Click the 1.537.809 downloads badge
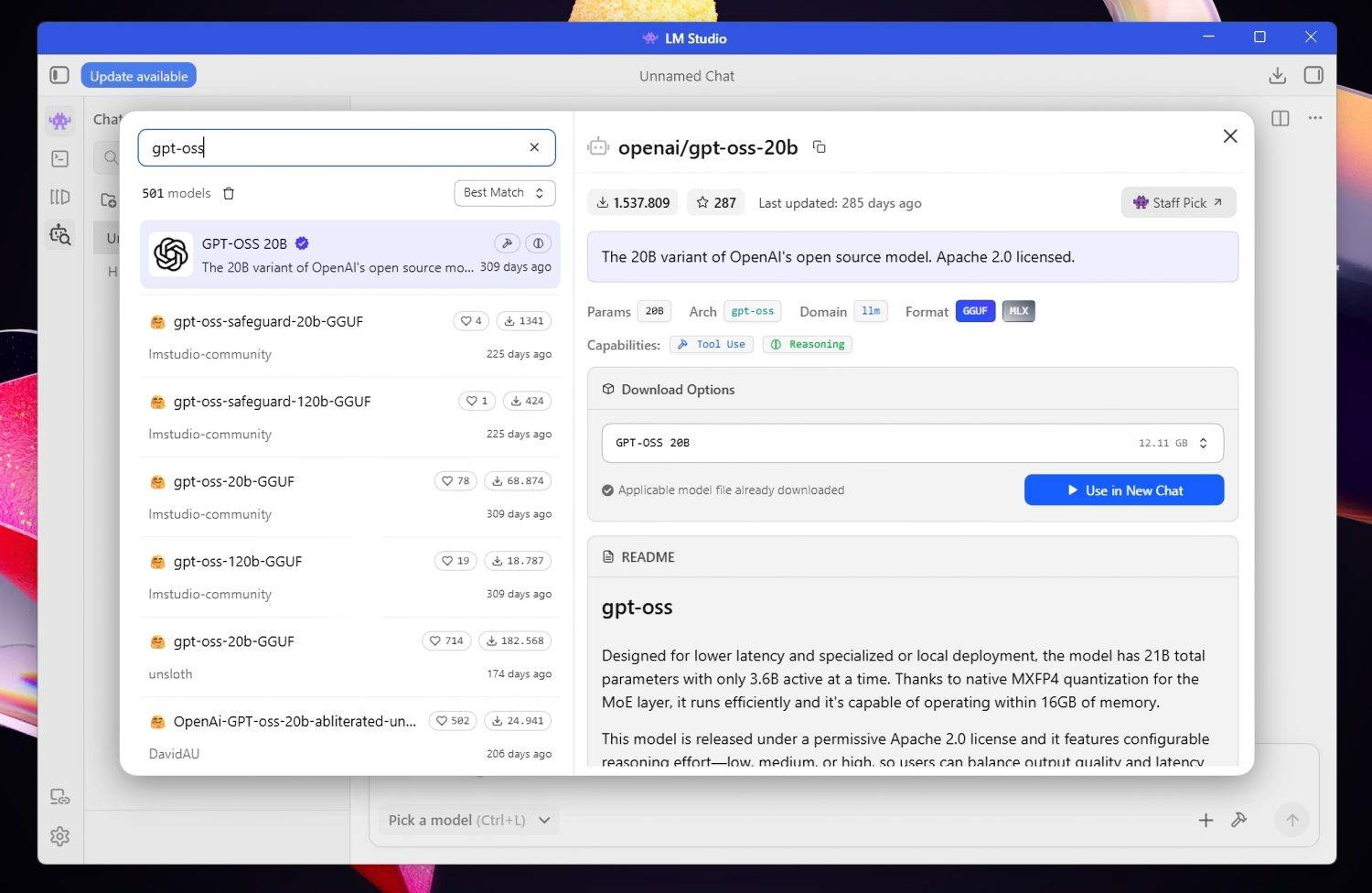 (633, 202)
